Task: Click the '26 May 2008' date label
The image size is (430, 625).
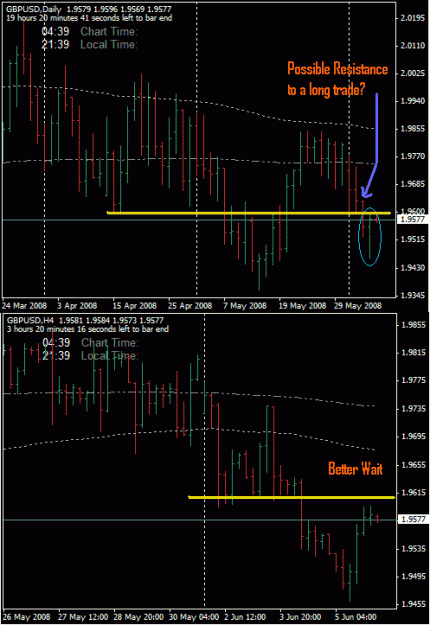Action: [x=26, y=617]
